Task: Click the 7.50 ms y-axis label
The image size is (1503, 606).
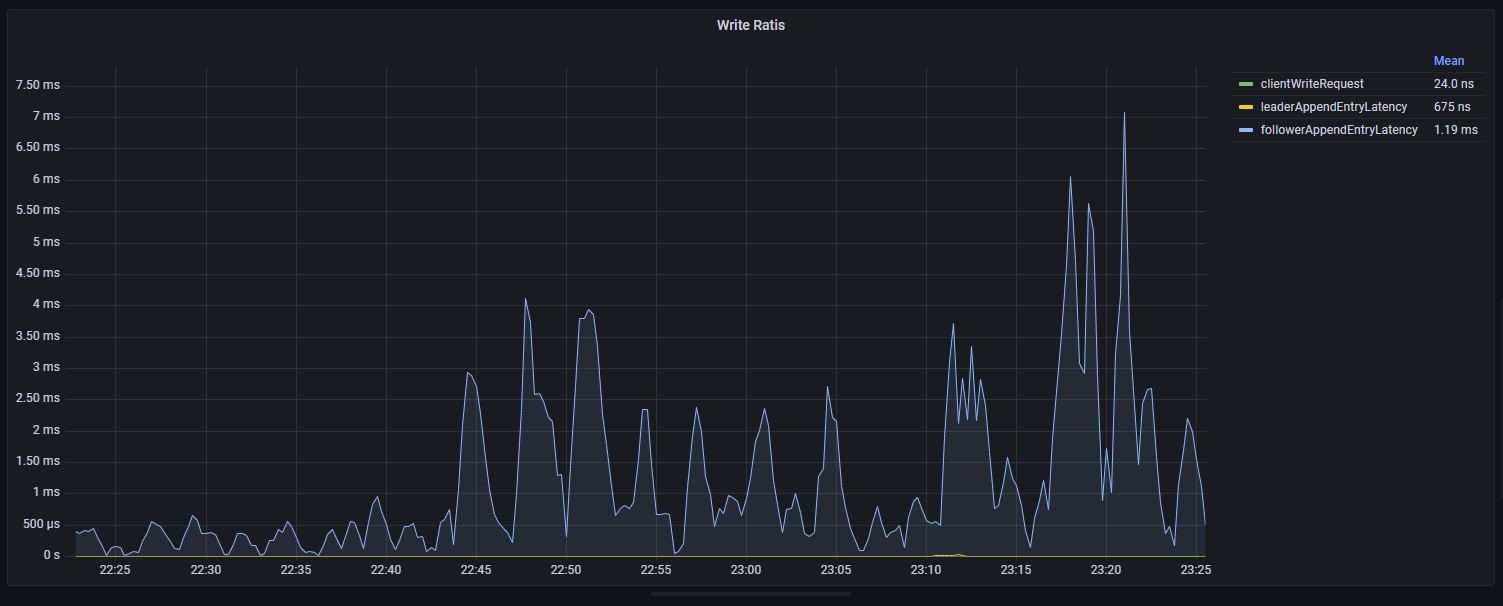Action: (x=38, y=85)
